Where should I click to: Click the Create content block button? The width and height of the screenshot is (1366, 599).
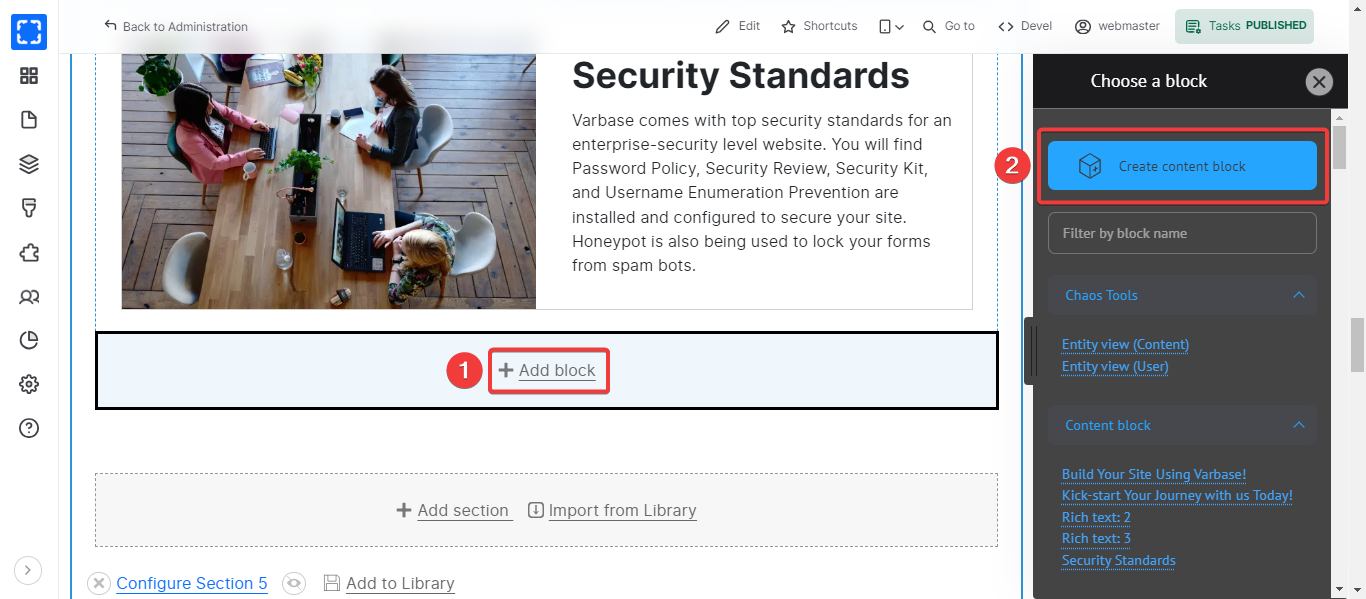coord(1182,166)
